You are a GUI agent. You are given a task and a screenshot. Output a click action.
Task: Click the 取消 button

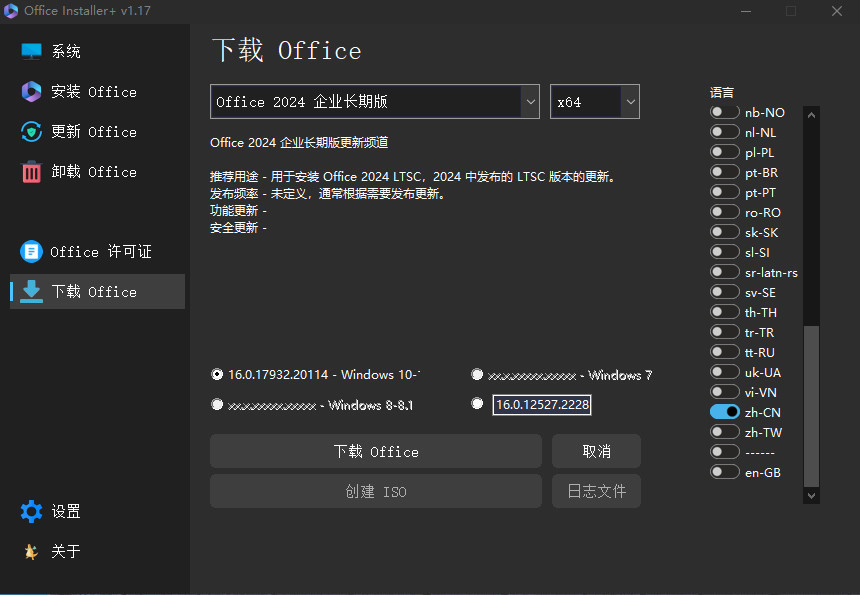(596, 451)
